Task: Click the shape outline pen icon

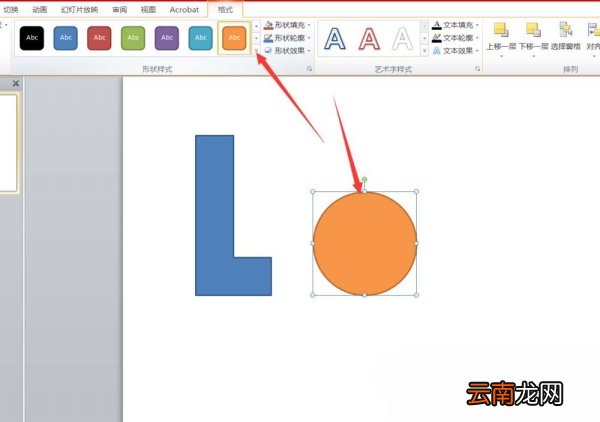Action: point(268,38)
